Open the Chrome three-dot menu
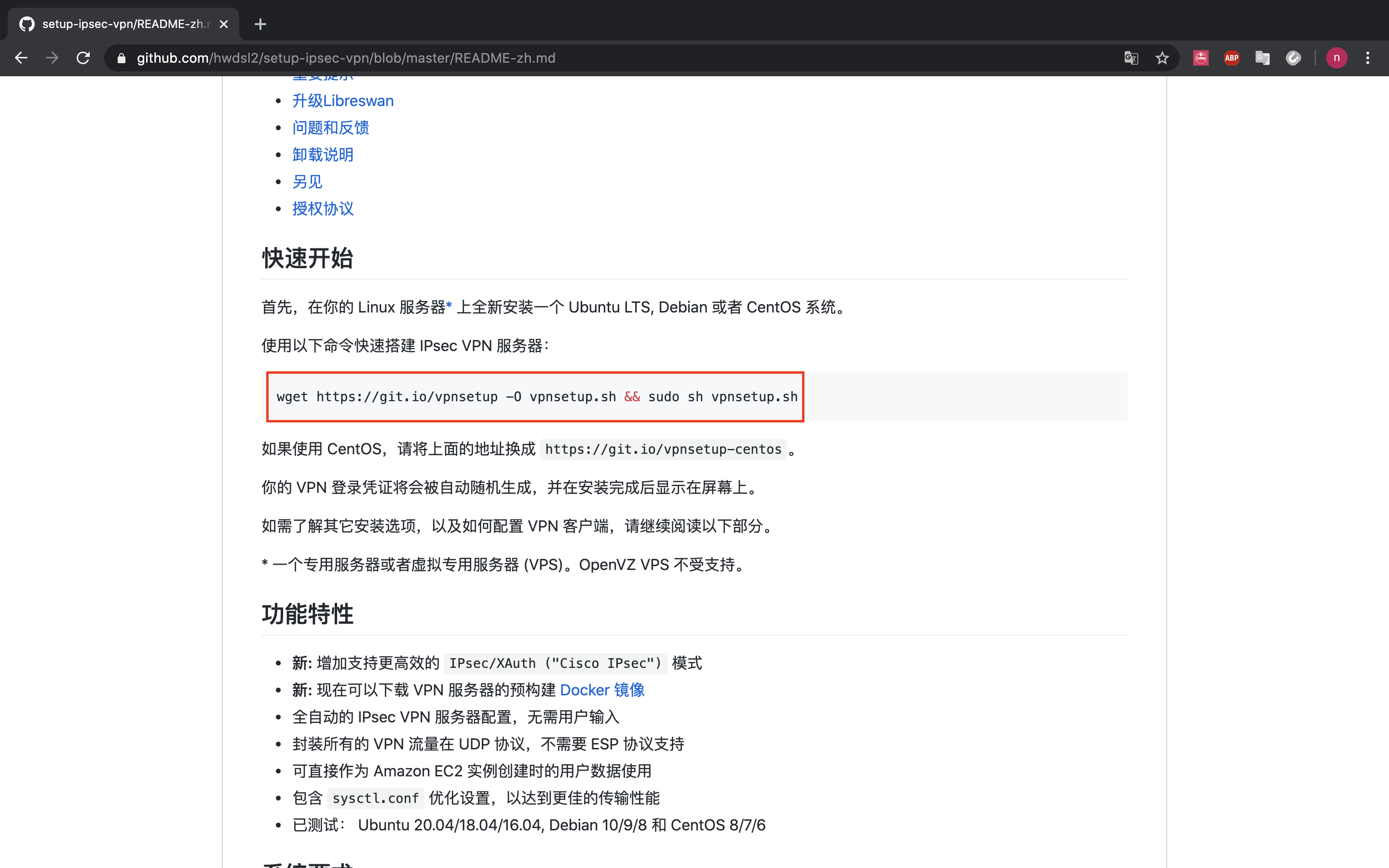The width and height of the screenshot is (1389, 868). pyautogui.click(x=1367, y=58)
